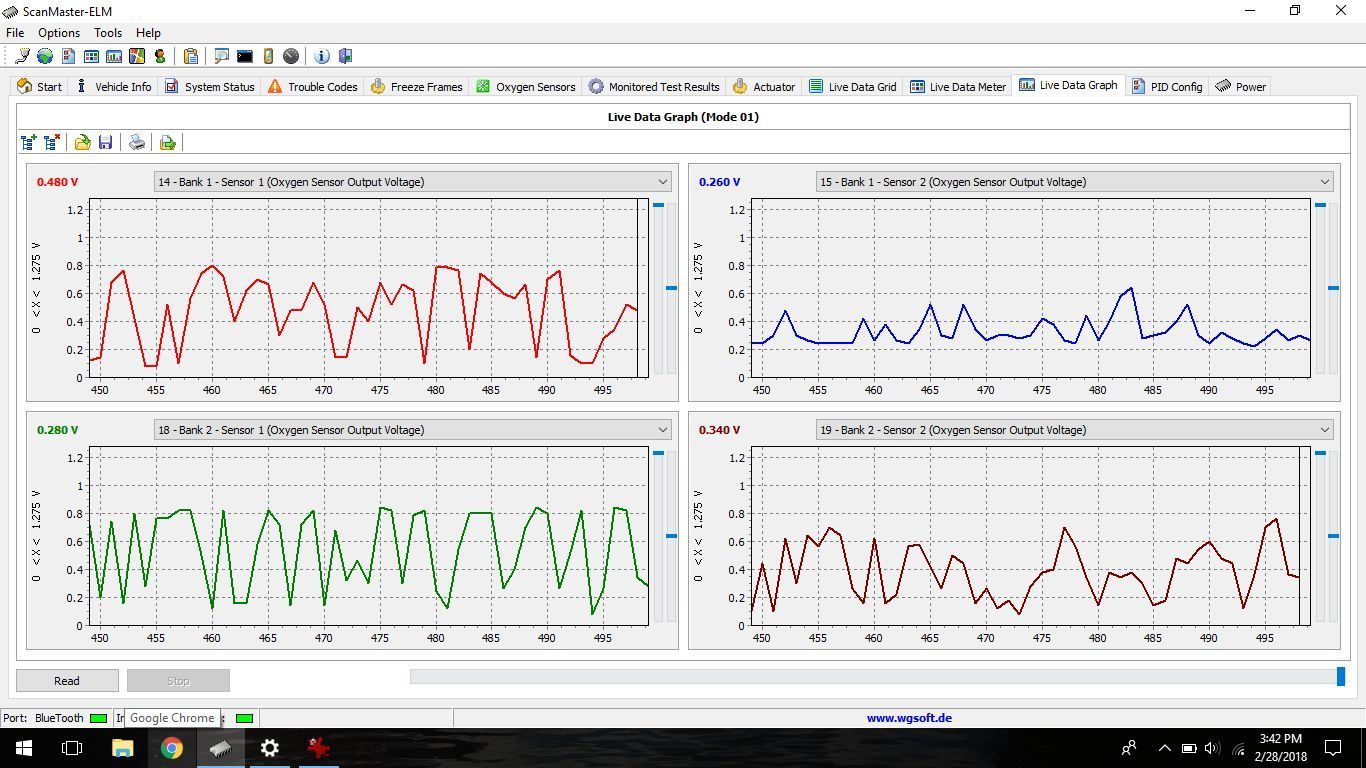Screen dimensions: 1366x768
Task: Print the live data graph
Action: tap(137, 143)
